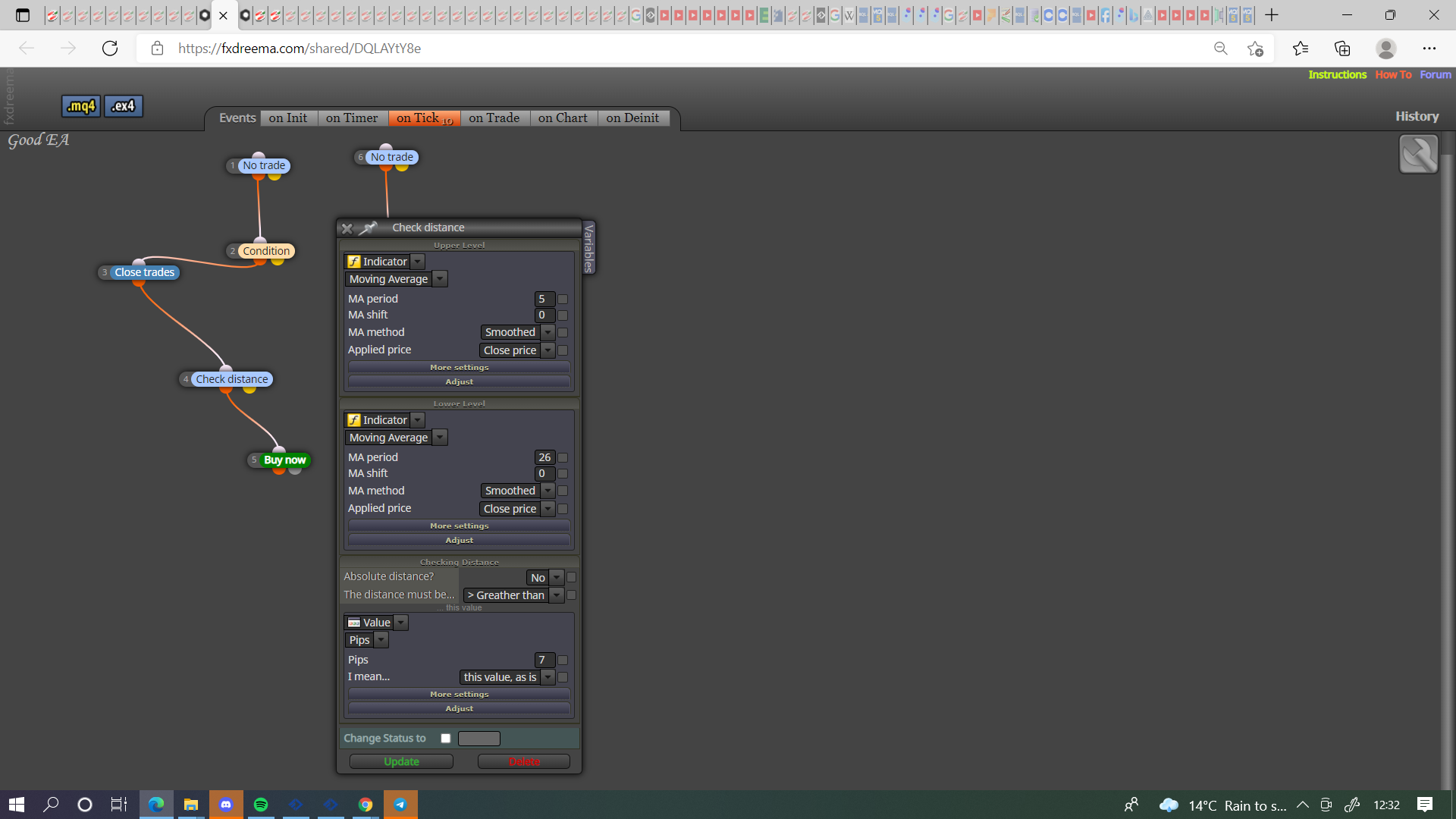The image size is (1456, 819).
Task: Toggle checkbox beside upper MA shift
Action: click(563, 315)
